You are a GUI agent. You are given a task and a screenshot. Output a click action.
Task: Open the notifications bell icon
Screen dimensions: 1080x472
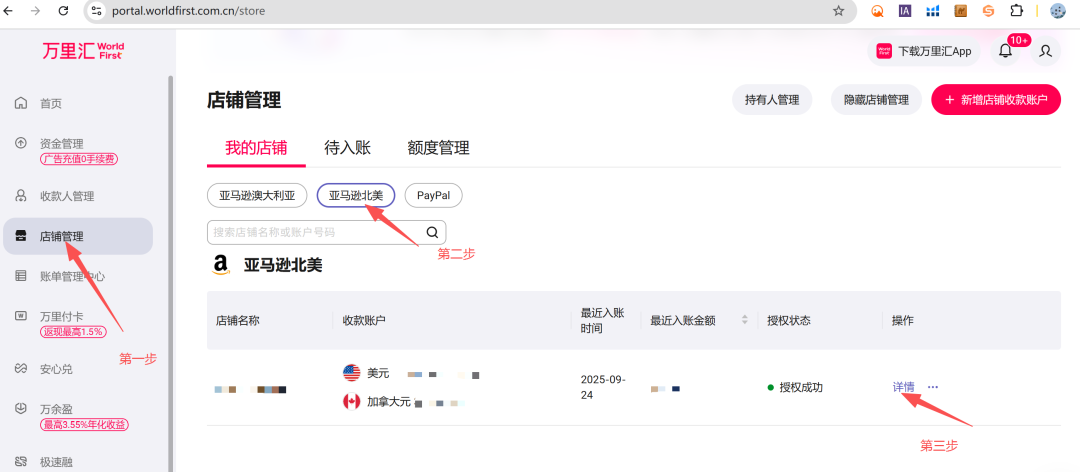pos(1006,51)
